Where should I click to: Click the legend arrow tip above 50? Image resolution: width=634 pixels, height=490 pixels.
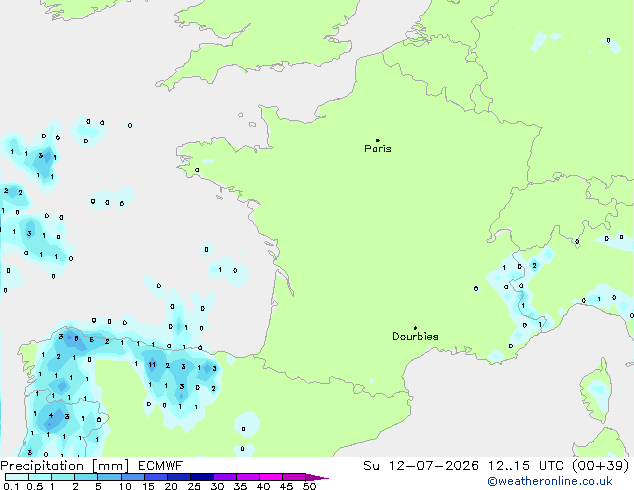[x=317, y=477]
